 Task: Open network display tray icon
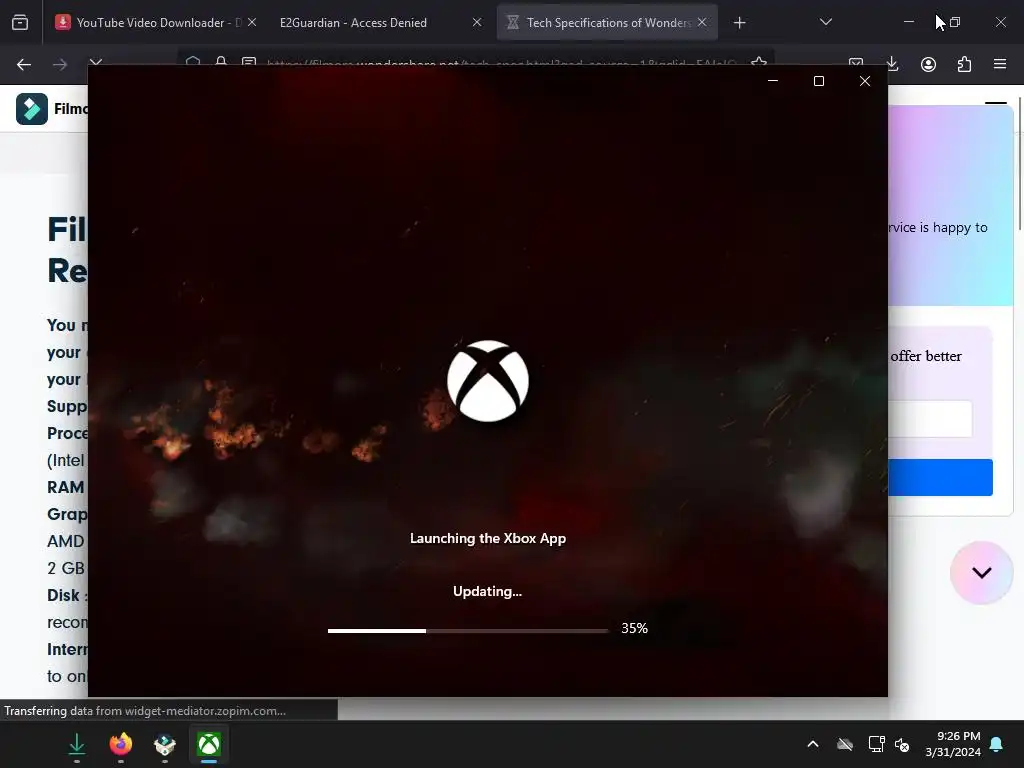(876, 744)
